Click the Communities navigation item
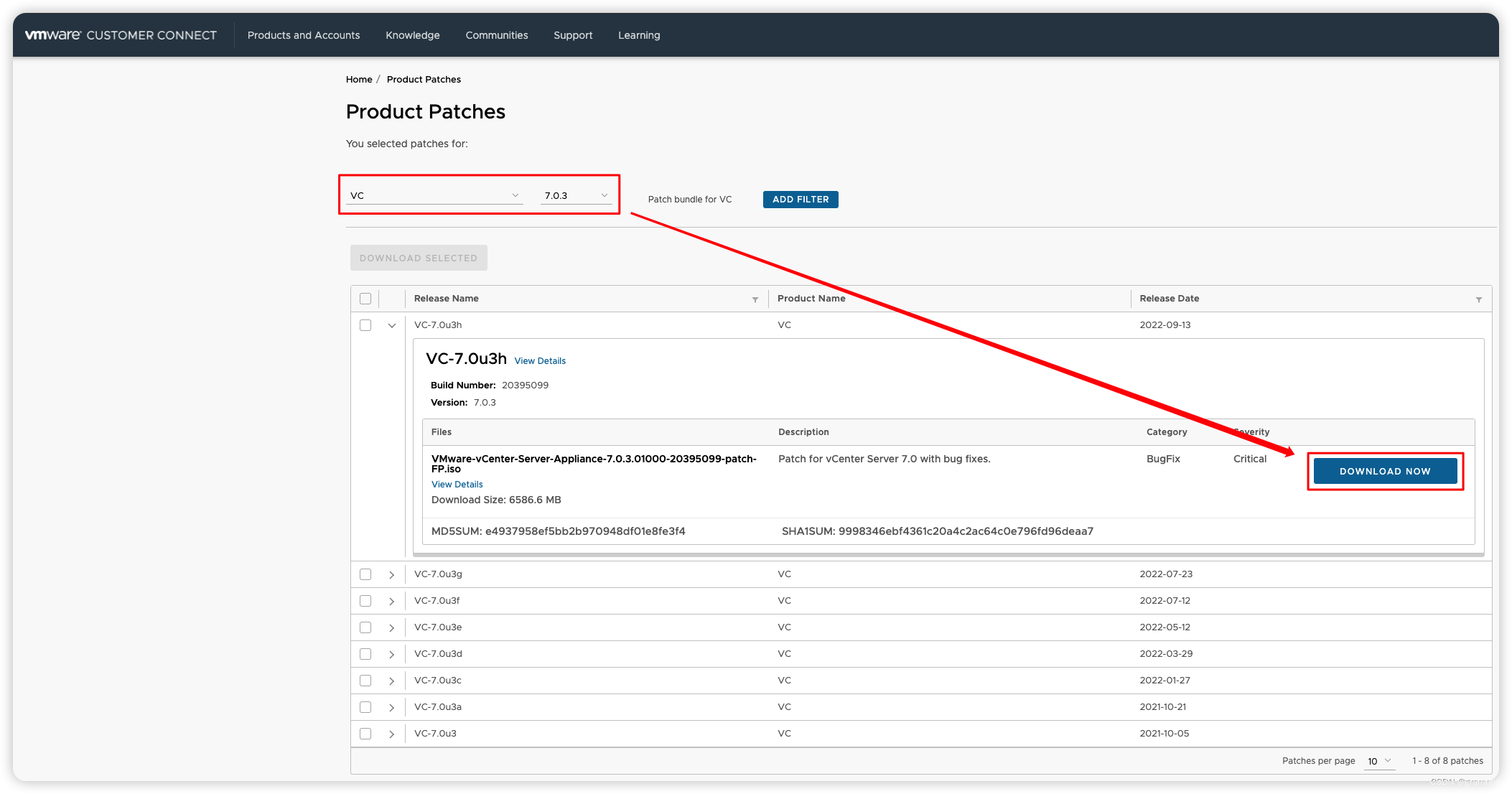1512x794 pixels. pos(497,34)
